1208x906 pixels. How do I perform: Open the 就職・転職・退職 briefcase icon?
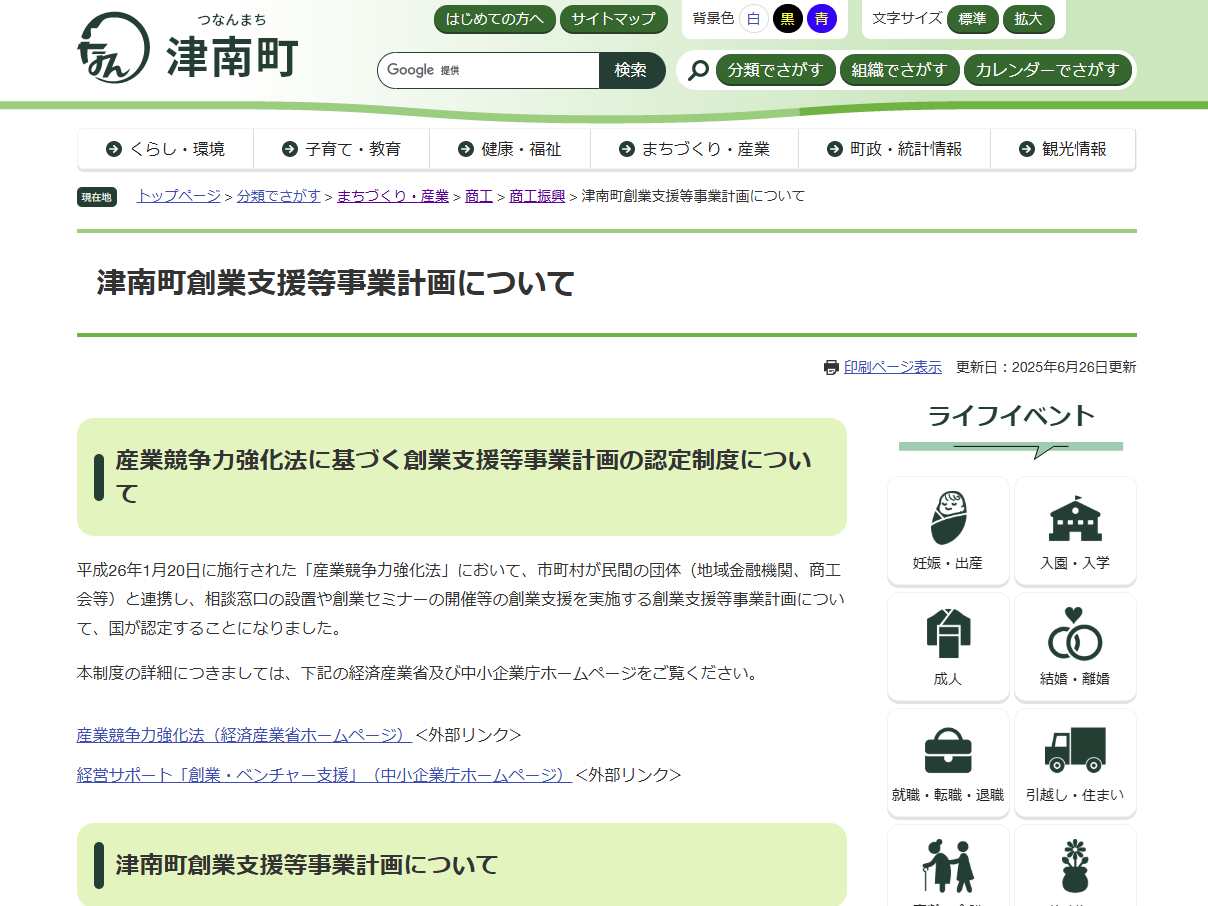(948, 762)
